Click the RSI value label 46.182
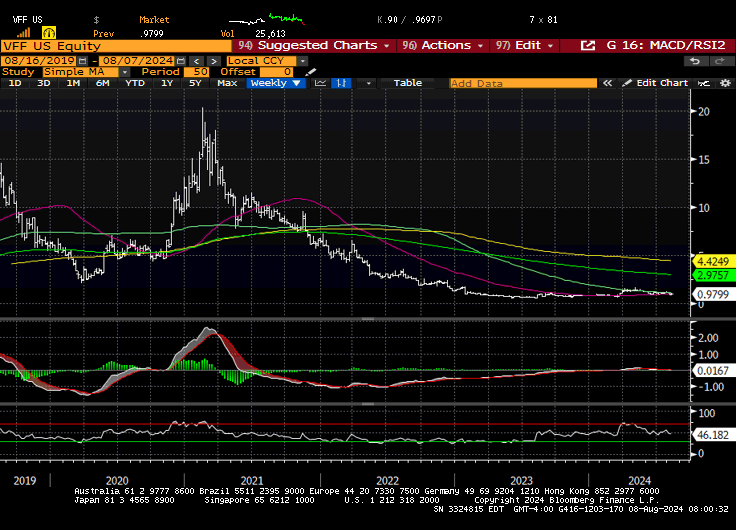This screenshot has height=530, width=736. (x=713, y=435)
